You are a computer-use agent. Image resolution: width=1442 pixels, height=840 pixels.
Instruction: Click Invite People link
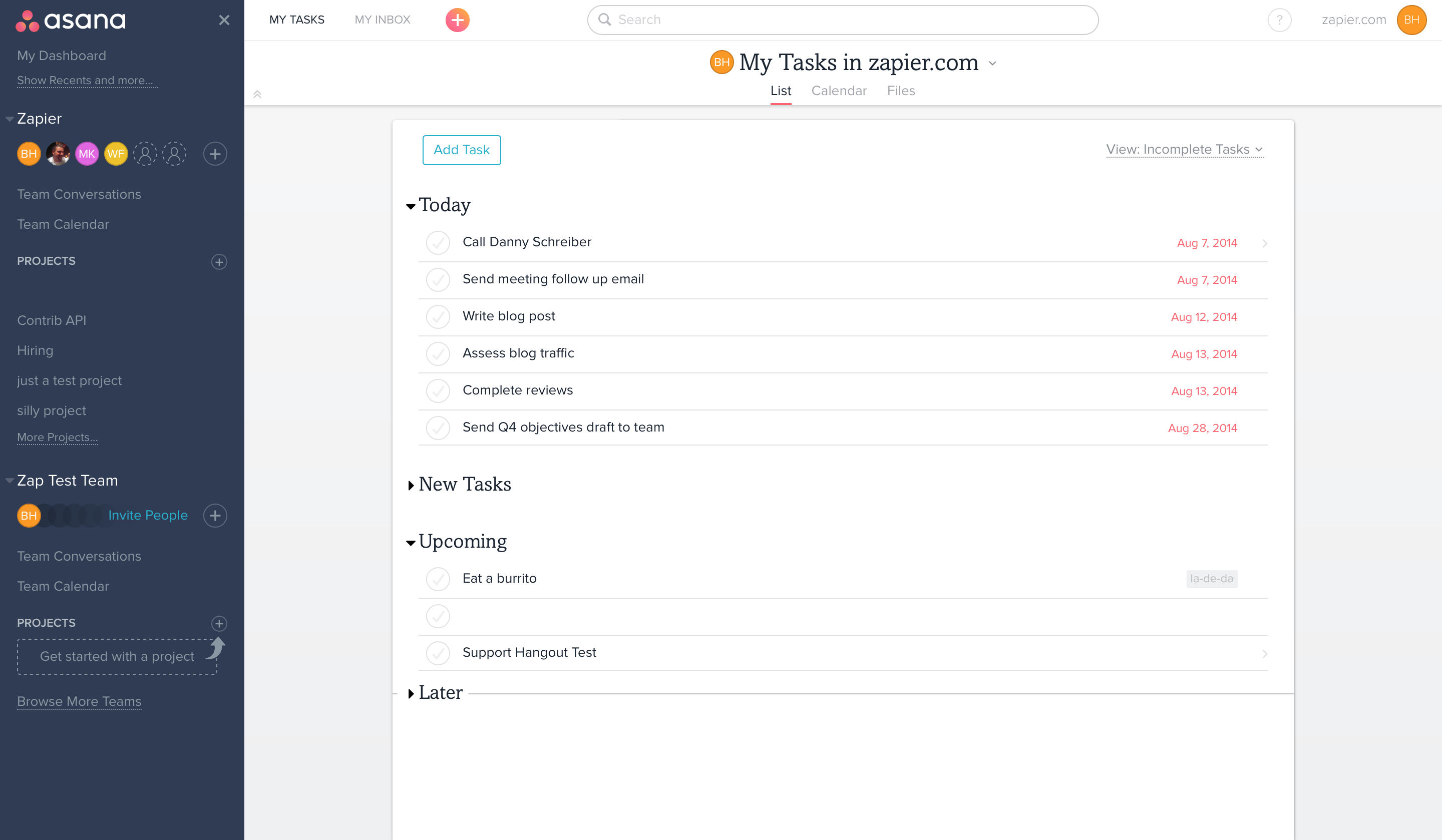point(148,516)
